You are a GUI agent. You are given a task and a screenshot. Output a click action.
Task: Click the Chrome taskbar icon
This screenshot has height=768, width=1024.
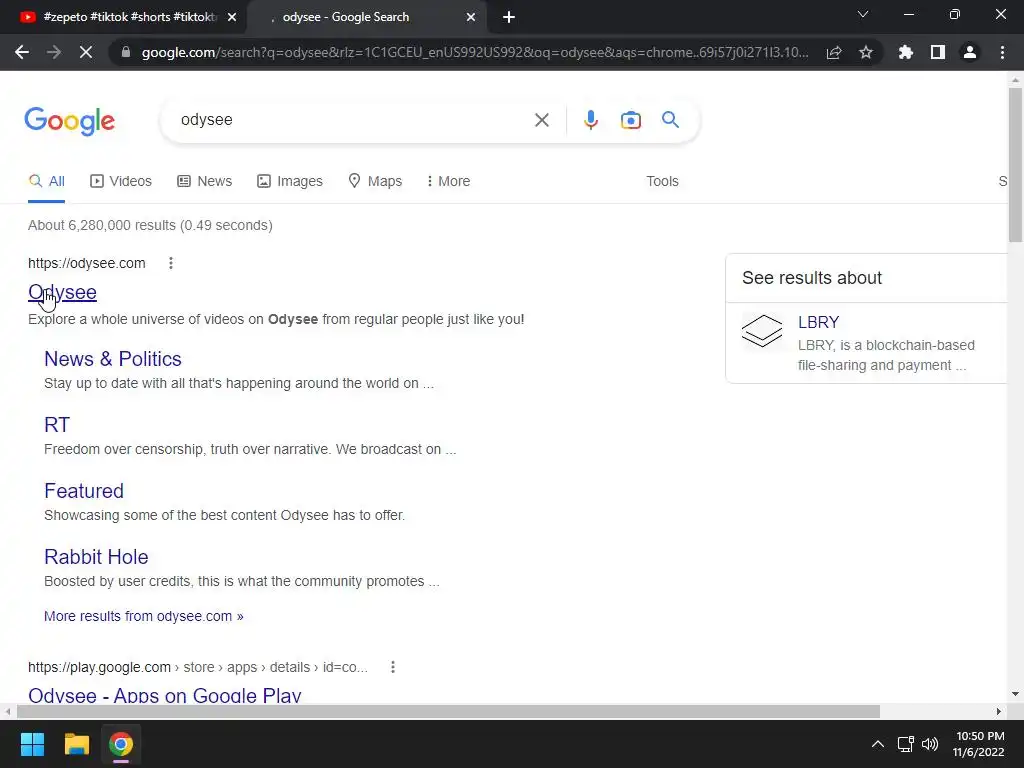pos(121,744)
